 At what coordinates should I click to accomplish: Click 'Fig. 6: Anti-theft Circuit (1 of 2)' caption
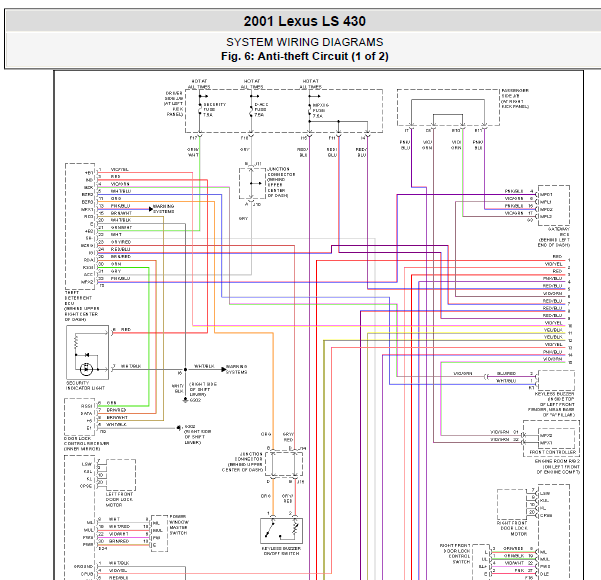[304, 56]
